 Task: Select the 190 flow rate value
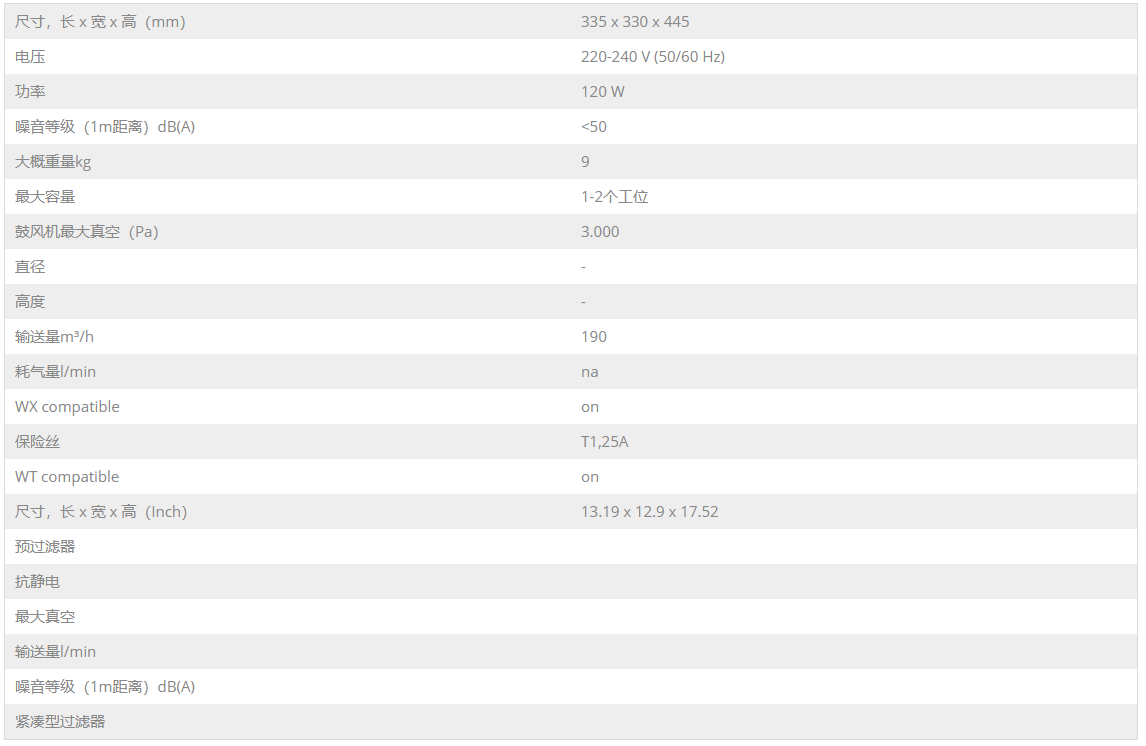point(593,337)
